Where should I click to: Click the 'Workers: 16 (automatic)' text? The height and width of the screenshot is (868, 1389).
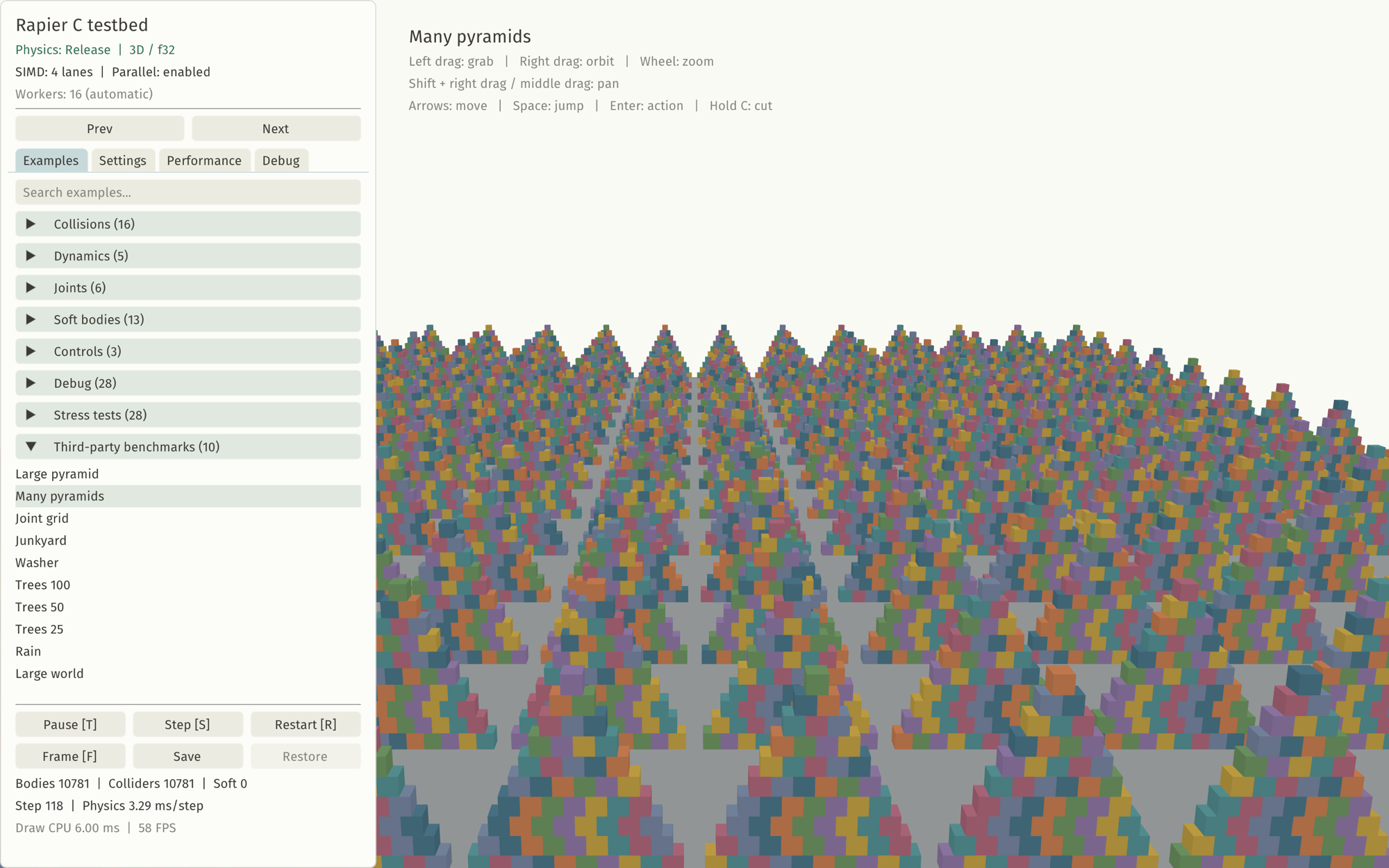click(84, 94)
